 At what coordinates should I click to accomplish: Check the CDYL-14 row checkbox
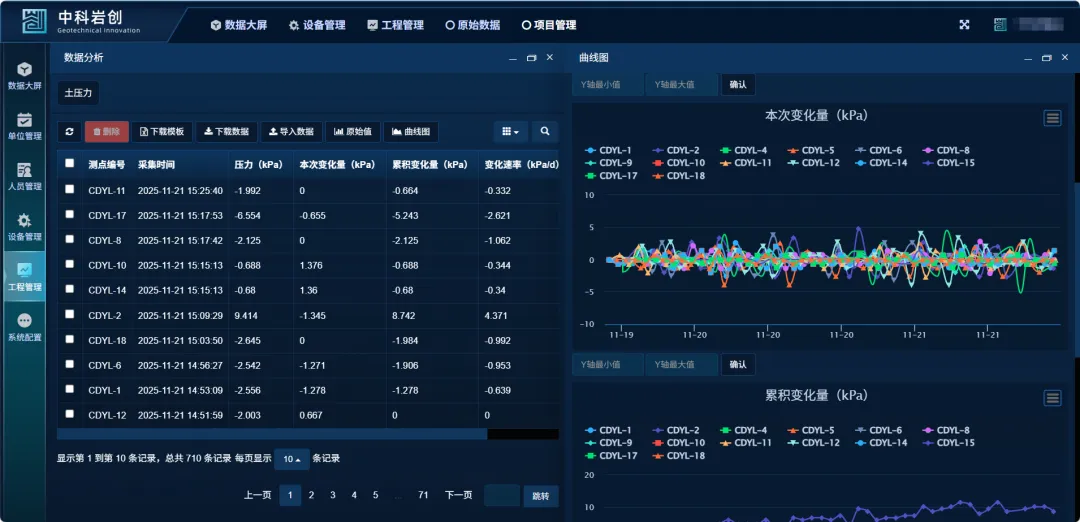click(x=69, y=289)
